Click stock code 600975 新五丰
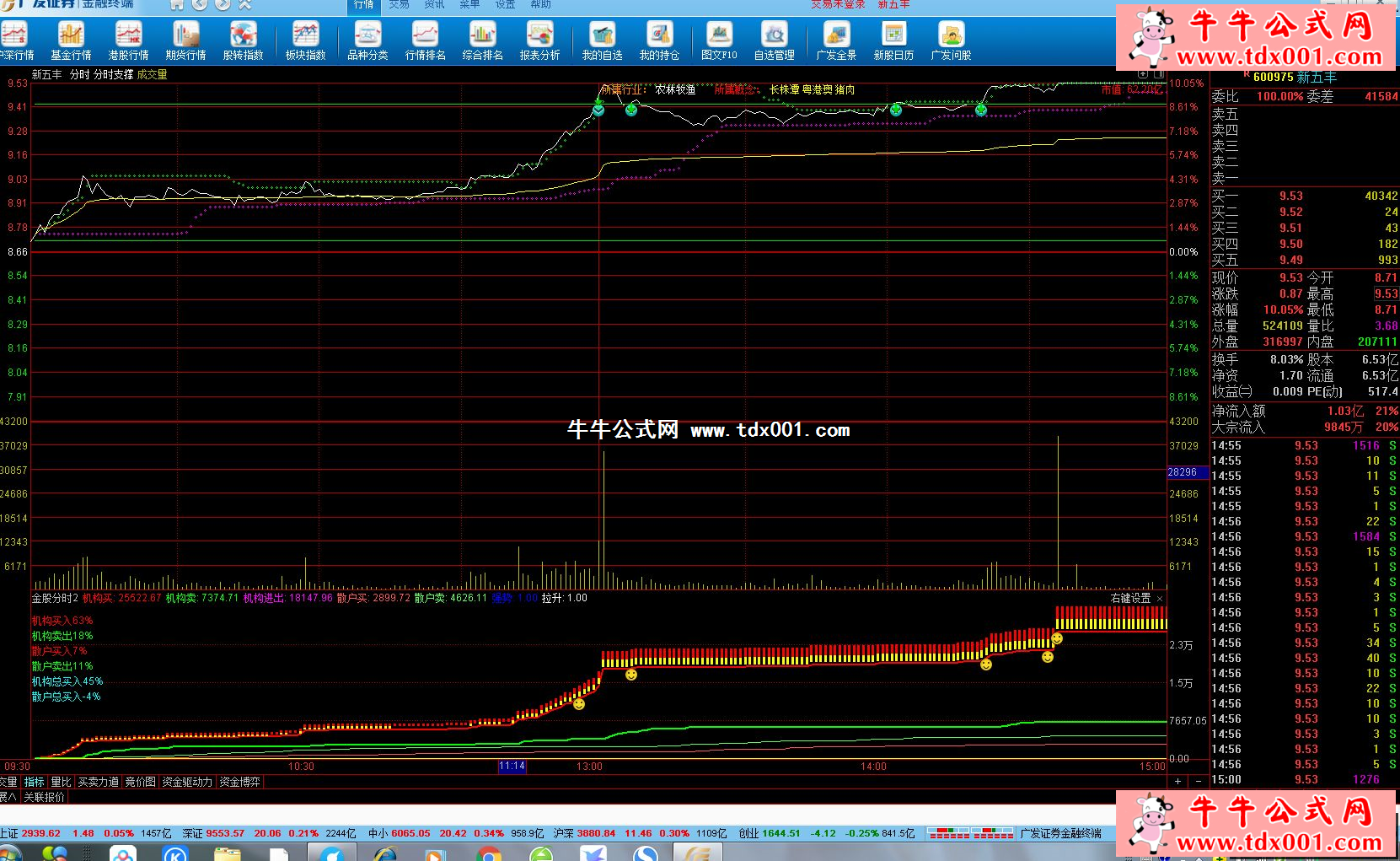This screenshot has height=861, width=1400. coord(1295,77)
